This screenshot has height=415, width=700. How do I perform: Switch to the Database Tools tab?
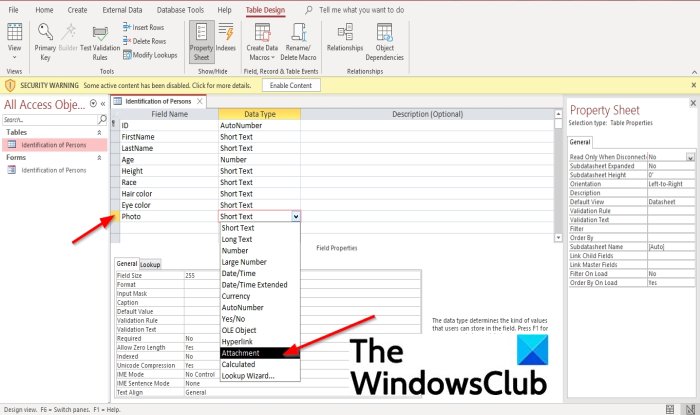[x=180, y=10]
